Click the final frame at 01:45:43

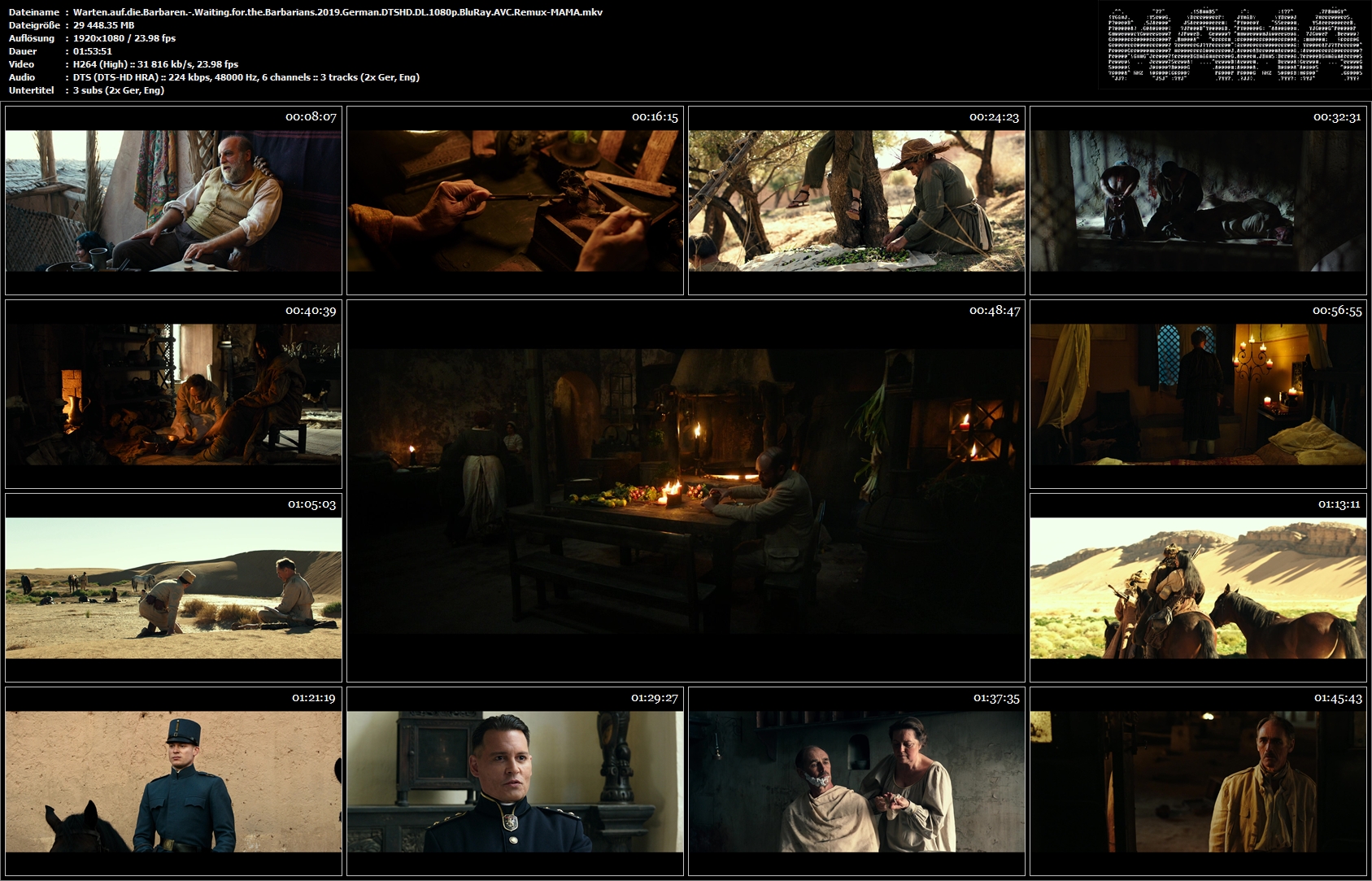coord(1198,781)
